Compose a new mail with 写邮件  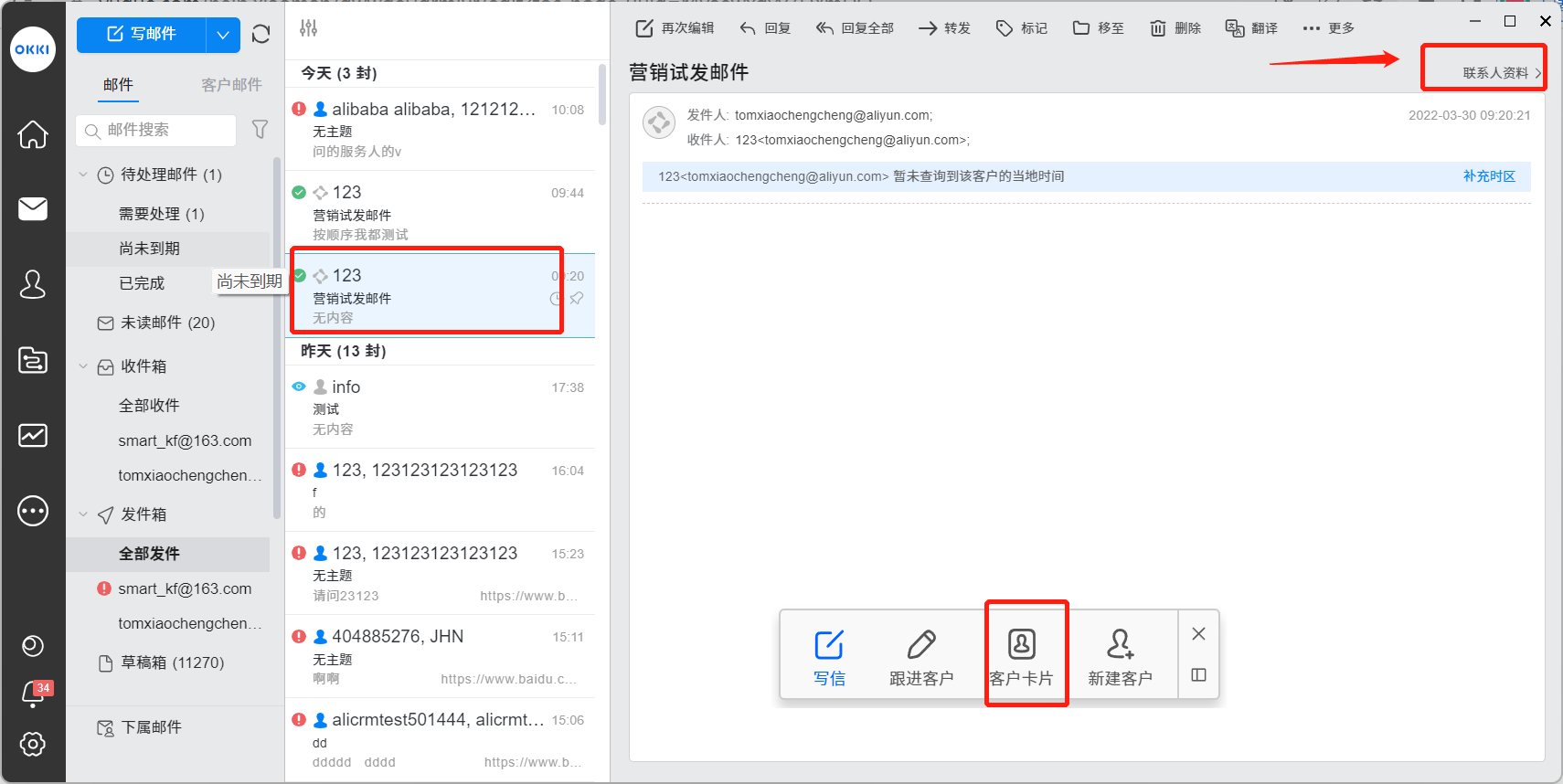tap(142, 35)
